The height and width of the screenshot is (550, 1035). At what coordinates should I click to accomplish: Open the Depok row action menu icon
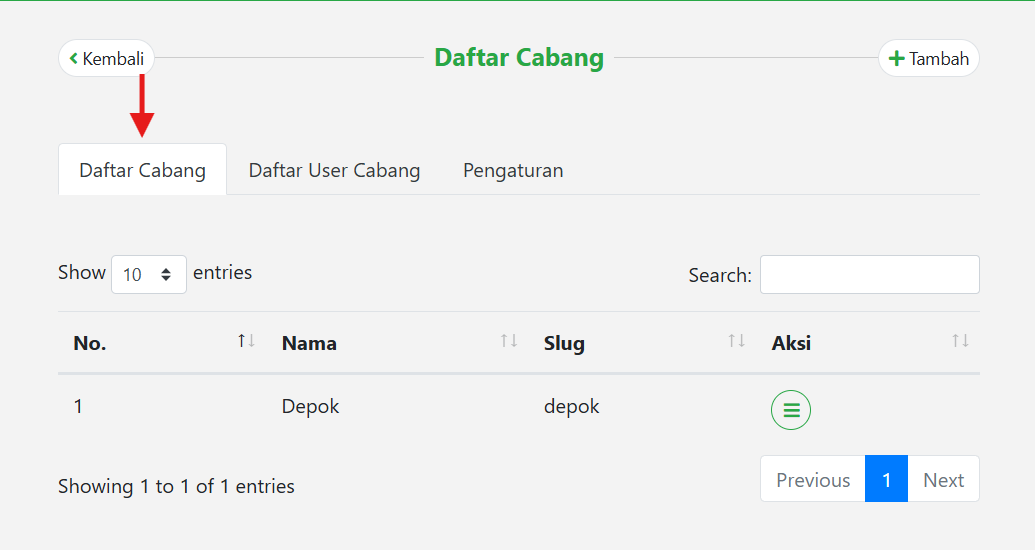pyautogui.click(x=790, y=410)
